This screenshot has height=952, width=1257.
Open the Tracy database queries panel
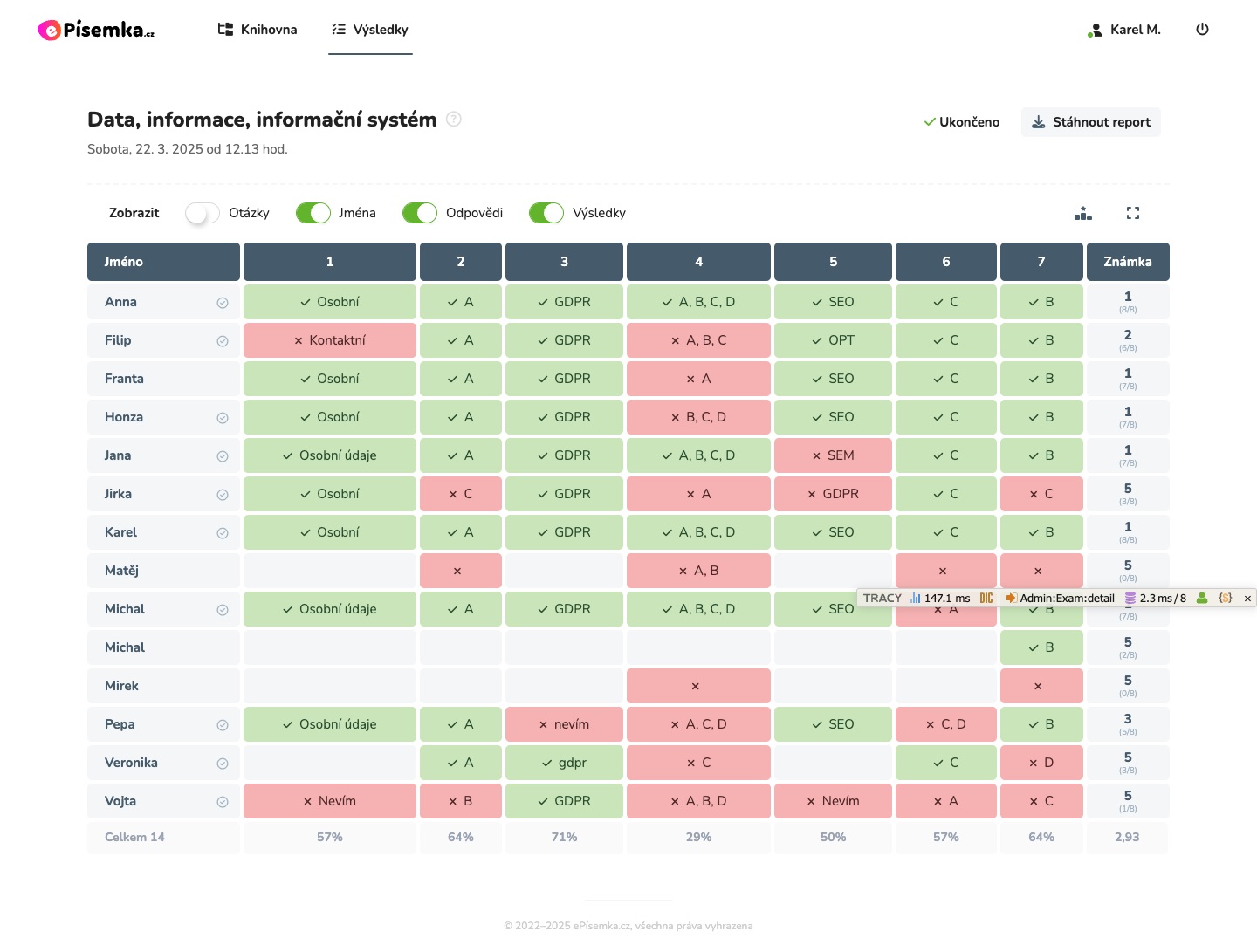(x=1156, y=598)
